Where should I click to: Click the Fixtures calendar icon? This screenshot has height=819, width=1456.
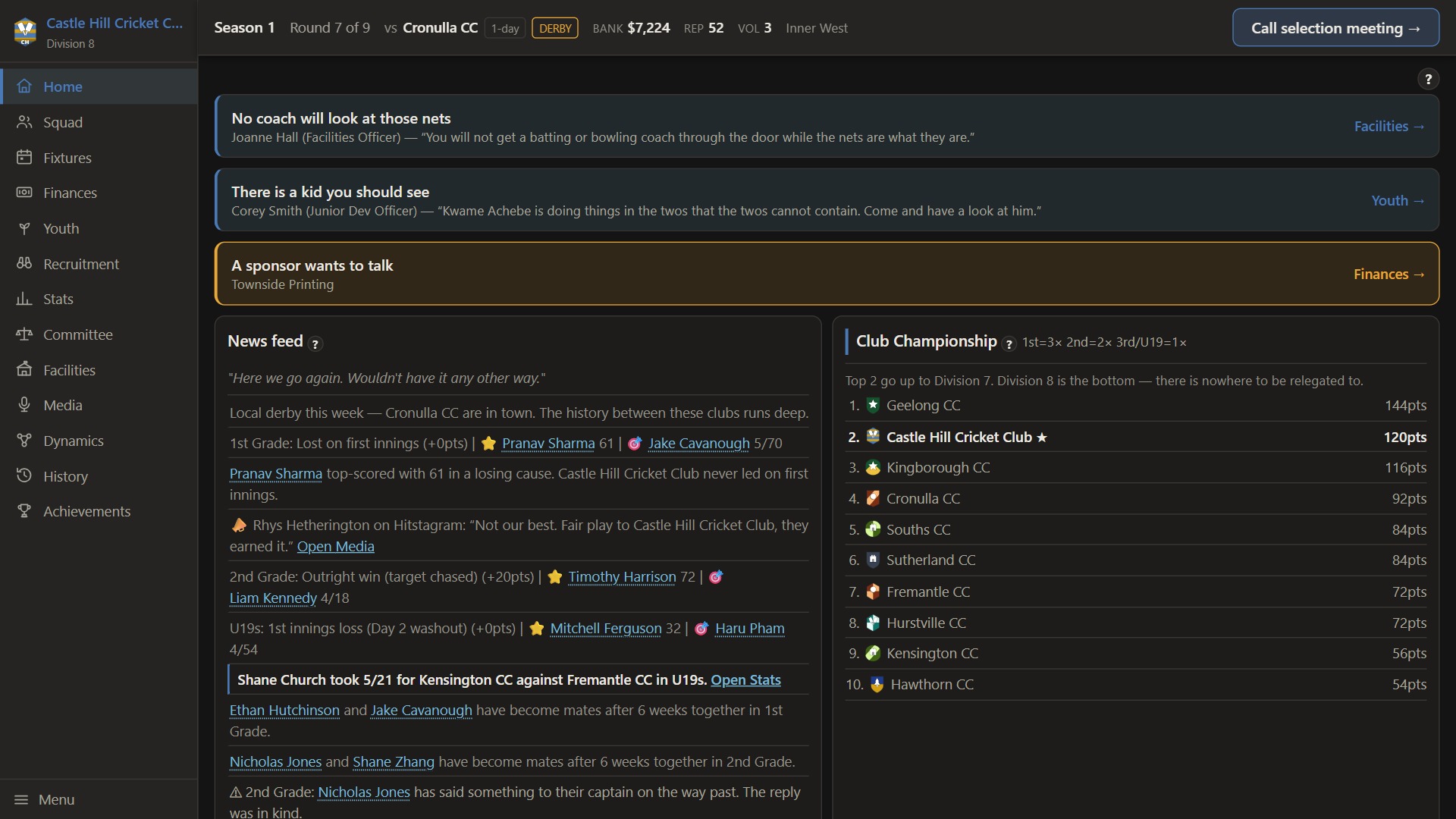tap(24, 158)
